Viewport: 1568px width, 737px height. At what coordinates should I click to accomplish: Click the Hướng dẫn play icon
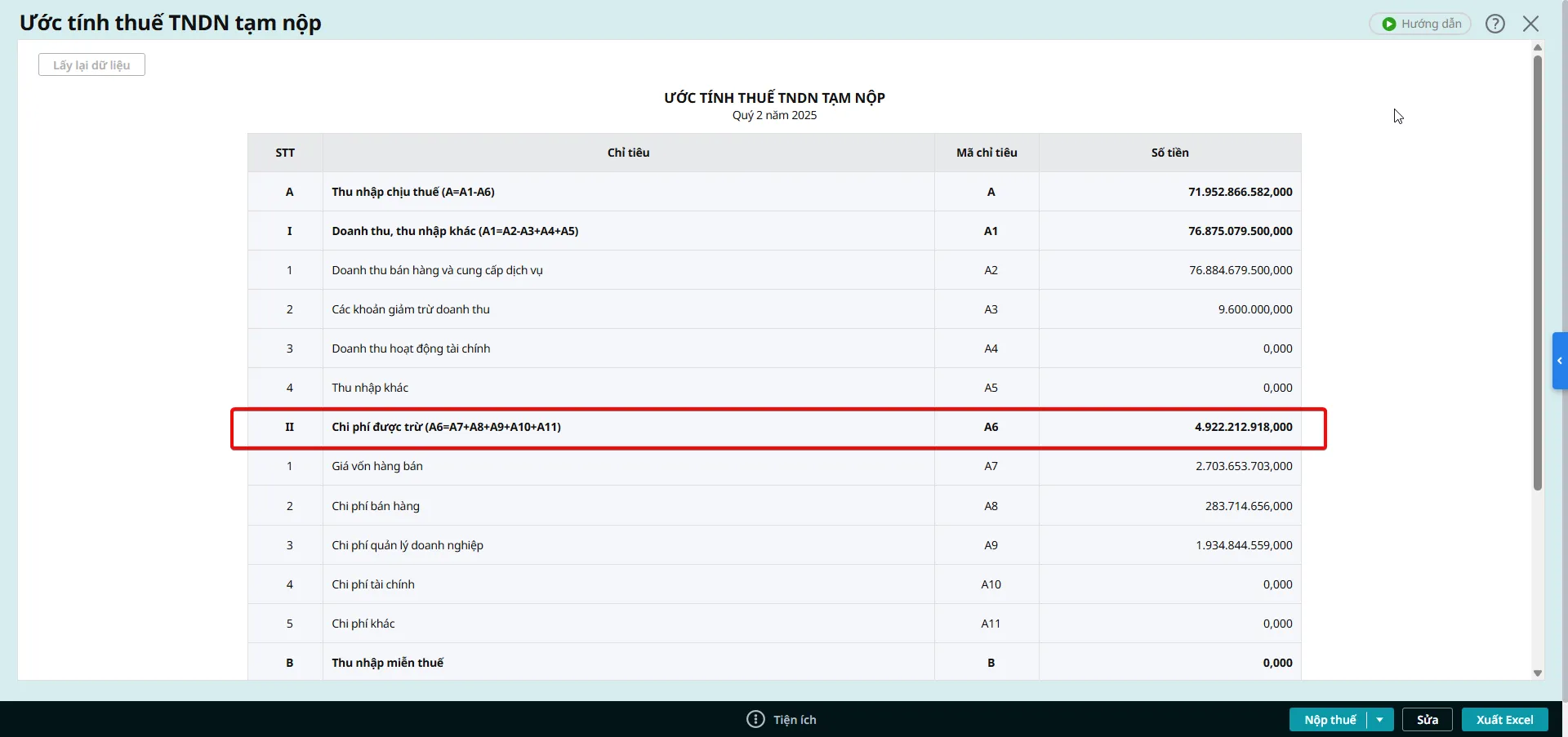click(x=1388, y=24)
